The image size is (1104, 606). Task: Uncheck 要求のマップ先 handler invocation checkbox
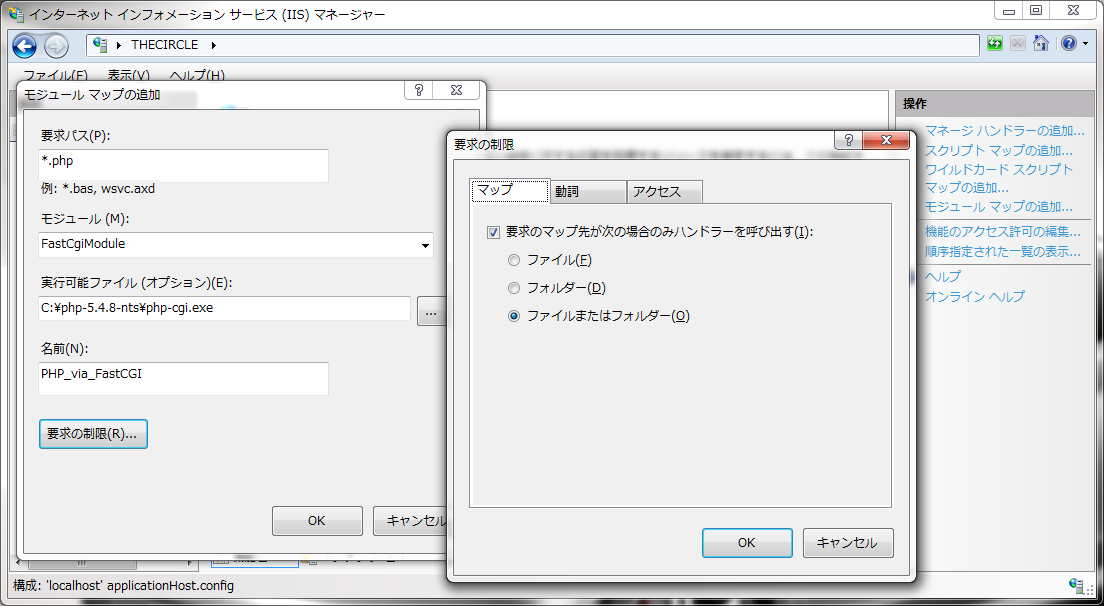(x=492, y=232)
